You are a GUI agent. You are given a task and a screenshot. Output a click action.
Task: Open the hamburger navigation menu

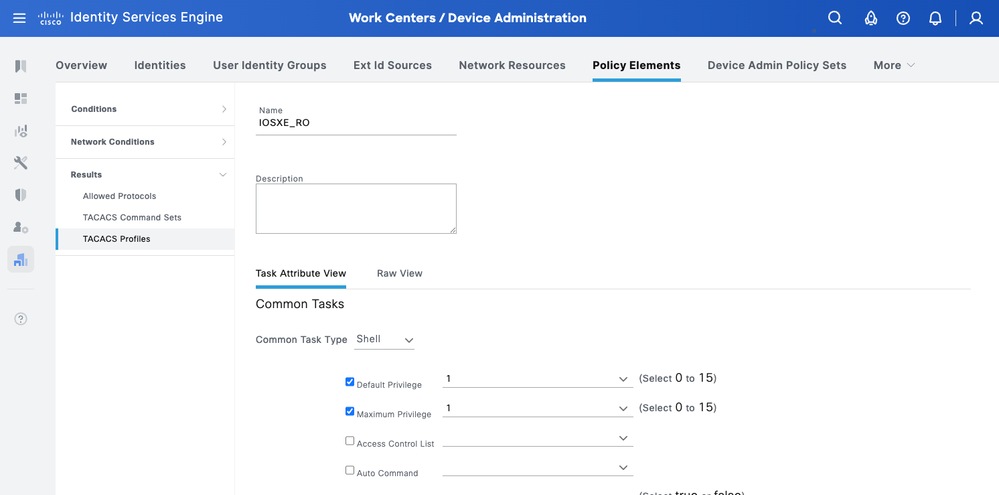click(x=20, y=18)
